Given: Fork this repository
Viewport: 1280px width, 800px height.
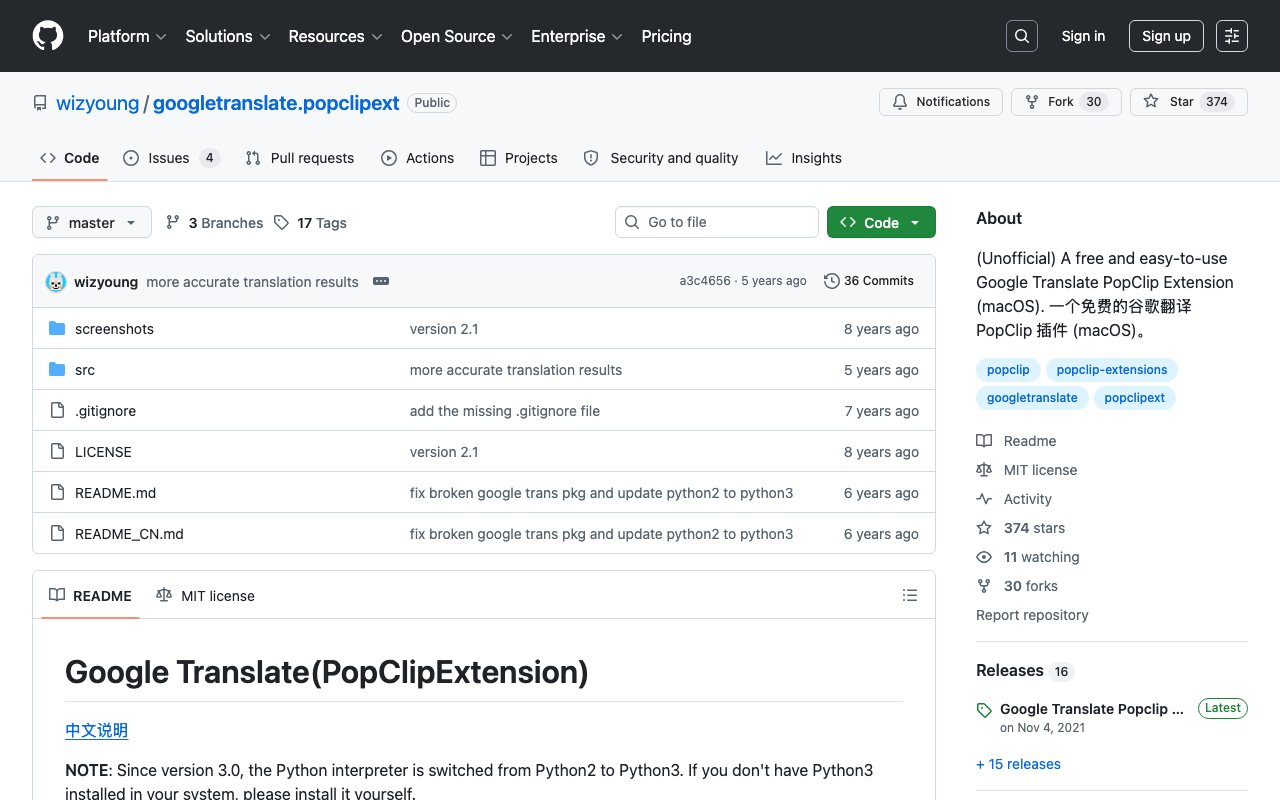Looking at the screenshot, I should [x=1066, y=102].
